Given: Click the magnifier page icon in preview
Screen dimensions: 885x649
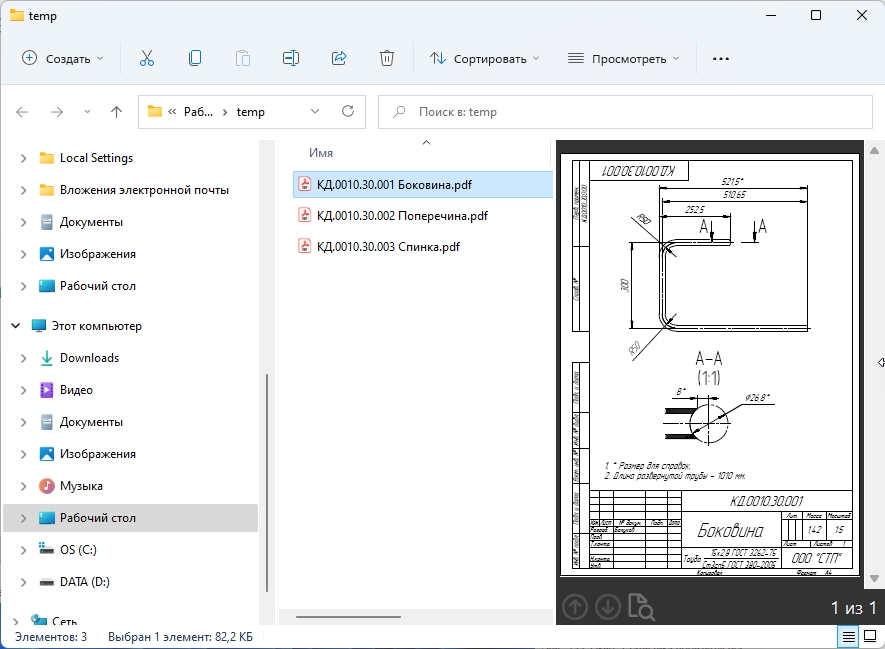Looking at the screenshot, I should tap(641, 607).
